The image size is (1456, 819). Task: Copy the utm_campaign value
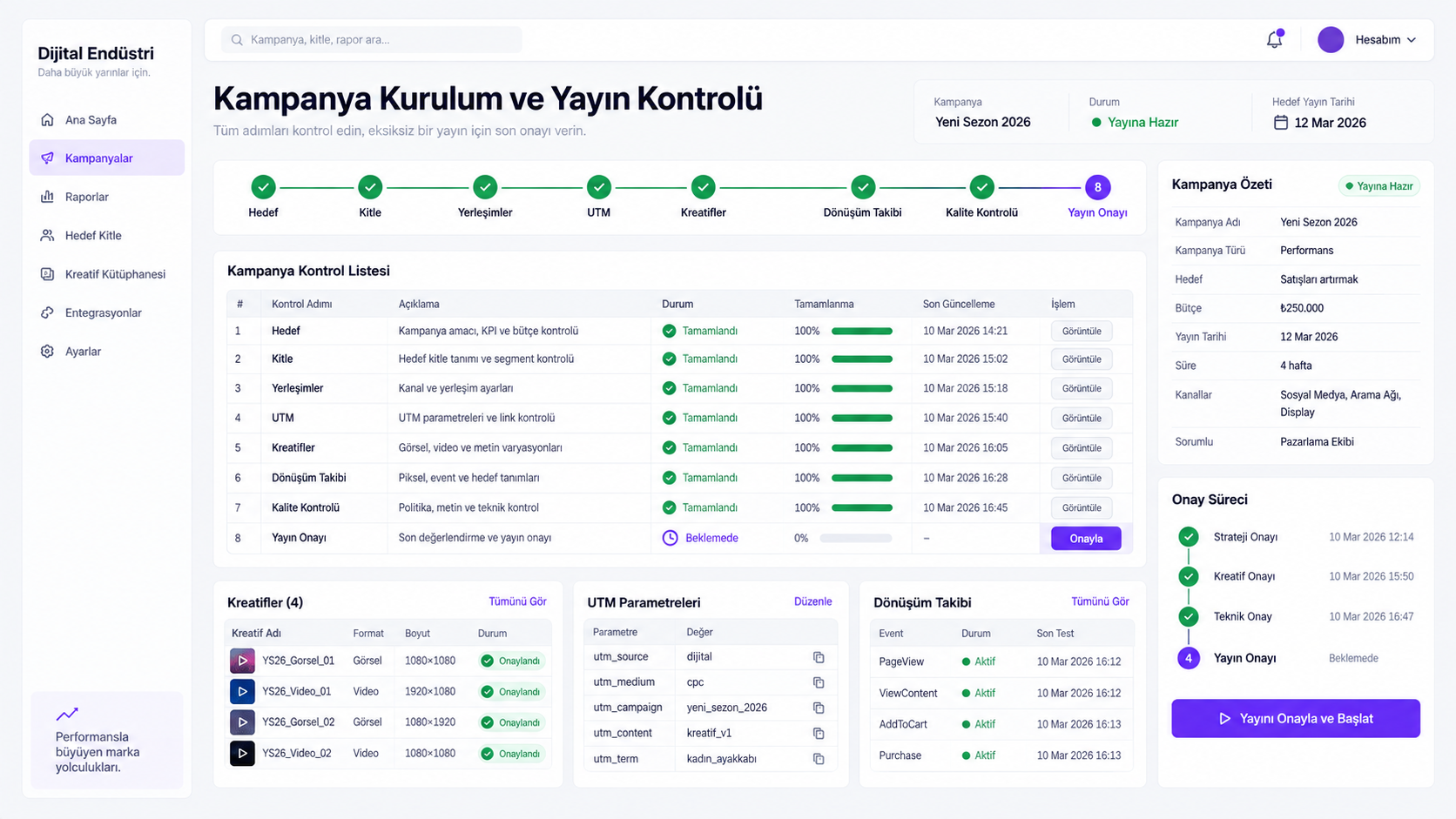(x=819, y=708)
